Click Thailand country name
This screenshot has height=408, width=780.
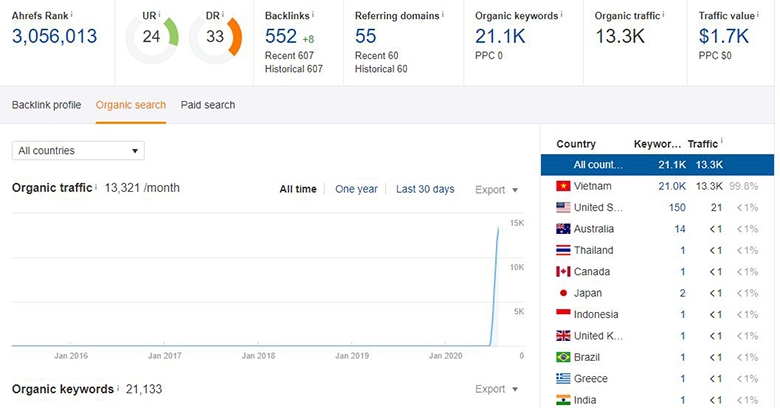click(593, 250)
